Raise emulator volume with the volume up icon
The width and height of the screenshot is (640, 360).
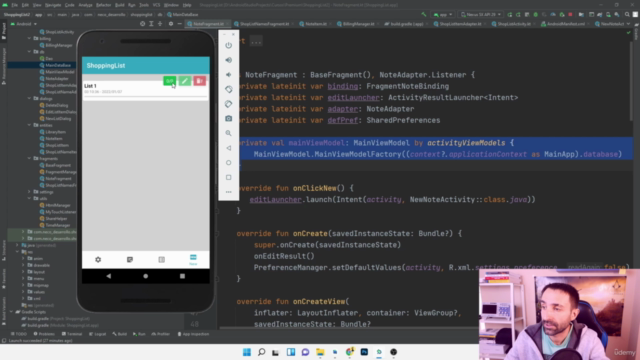(x=229, y=60)
